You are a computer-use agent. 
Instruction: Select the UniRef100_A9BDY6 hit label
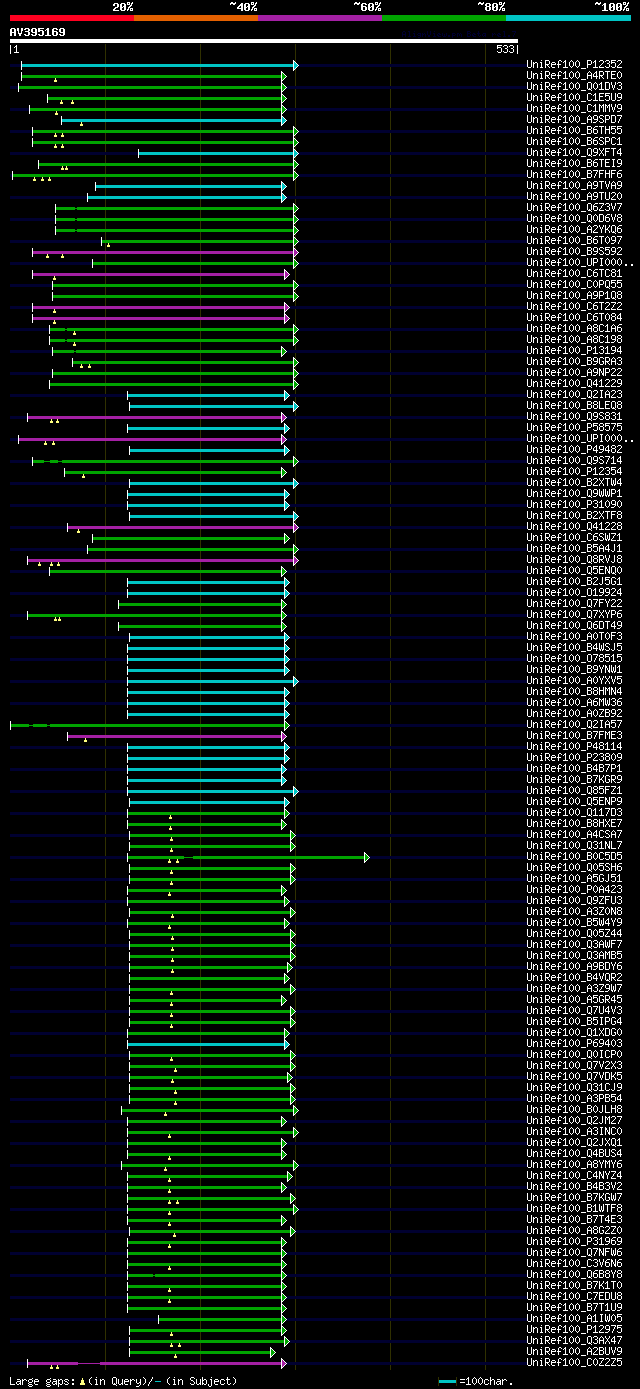point(574,967)
